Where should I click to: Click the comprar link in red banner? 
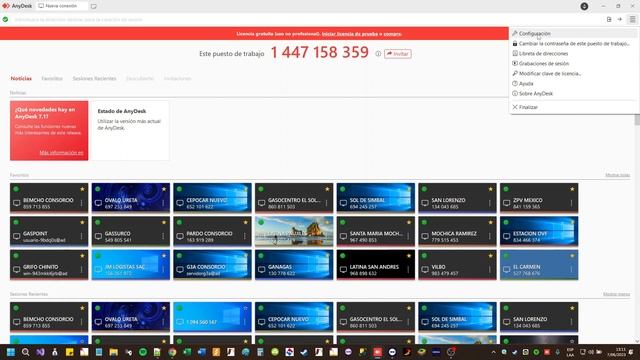pyautogui.click(x=392, y=34)
